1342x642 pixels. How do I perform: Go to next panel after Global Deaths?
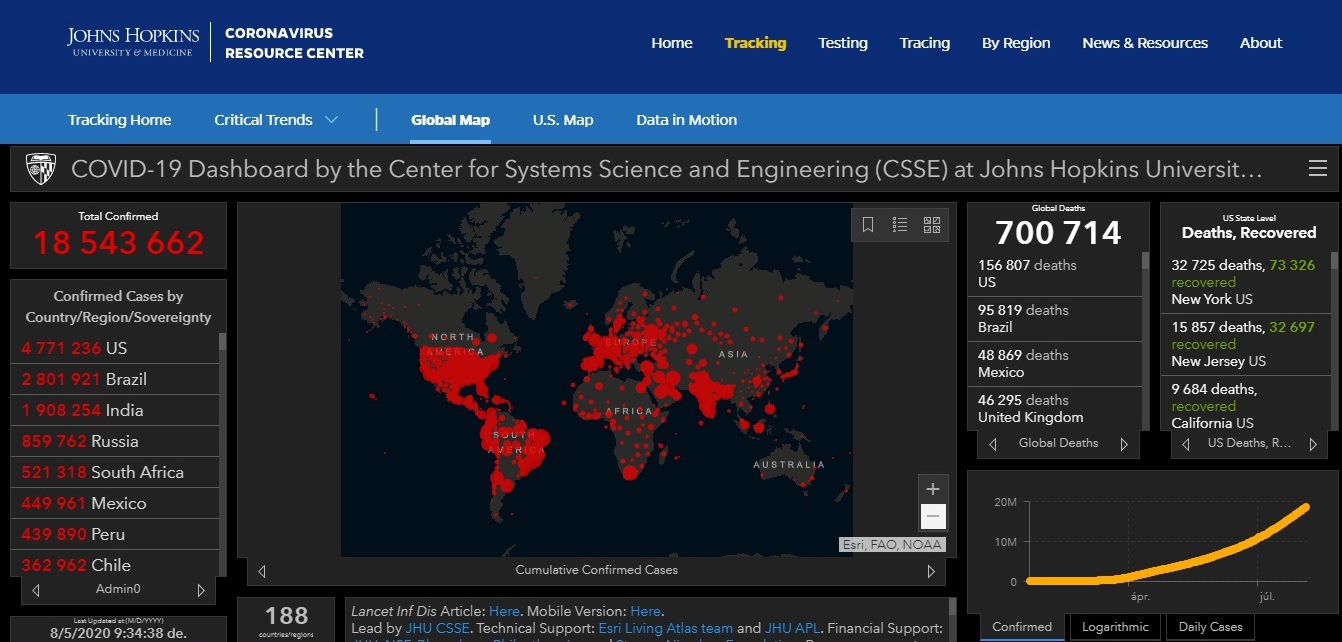click(x=1124, y=444)
